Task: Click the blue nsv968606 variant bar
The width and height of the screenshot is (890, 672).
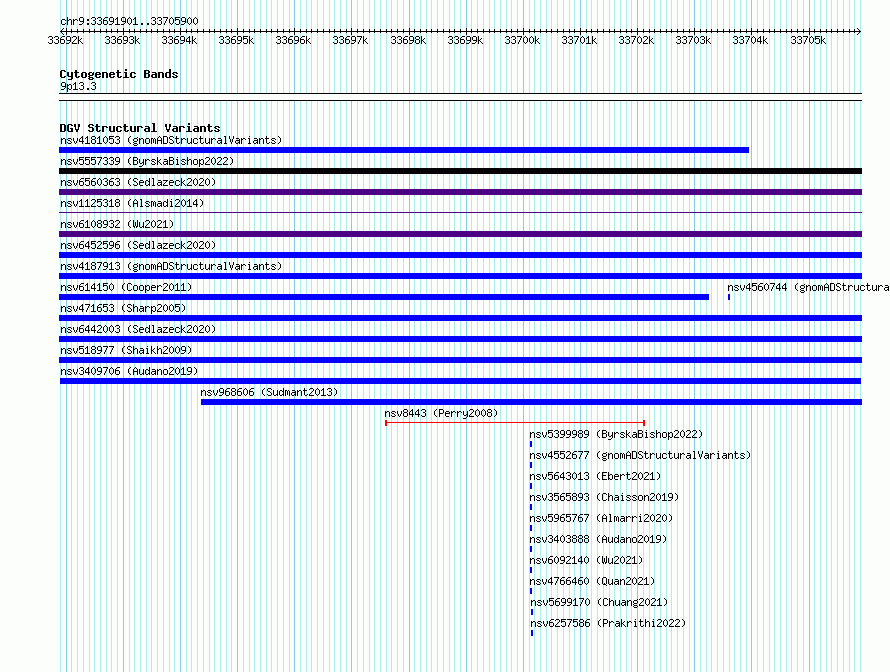Action: (531, 402)
